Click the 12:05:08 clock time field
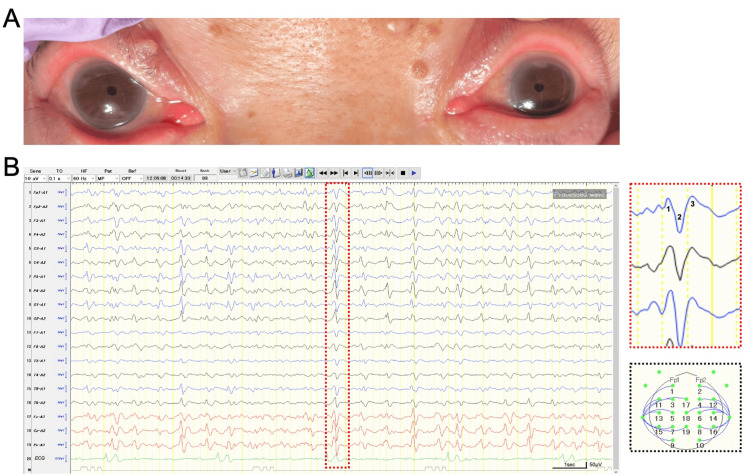 [156, 178]
